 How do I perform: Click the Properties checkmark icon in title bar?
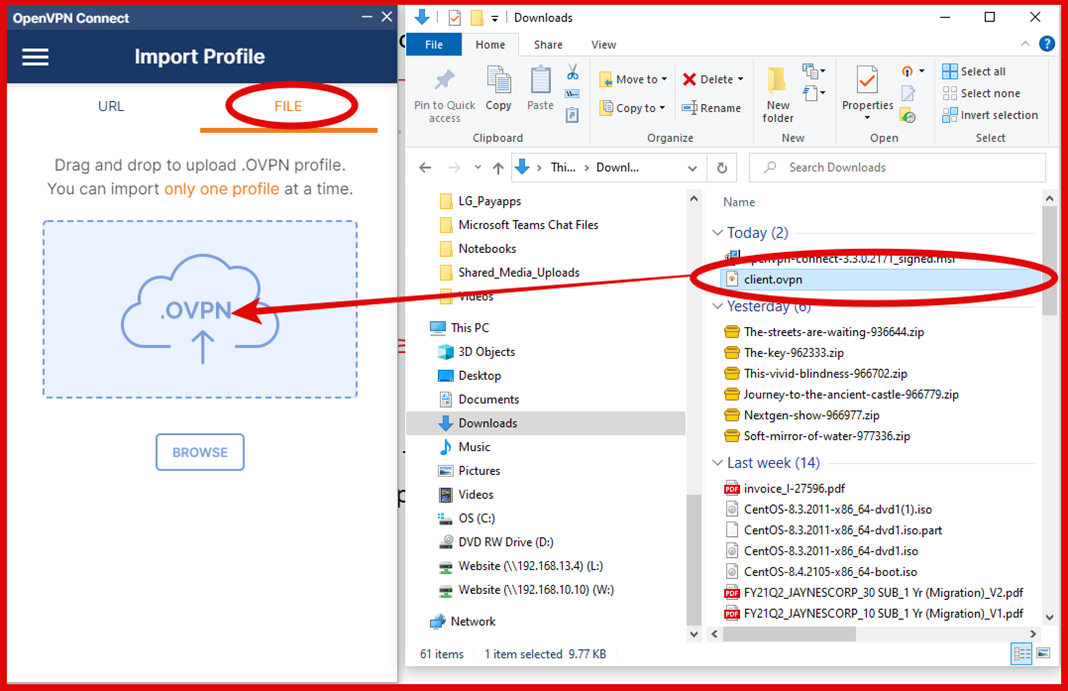[454, 18]
